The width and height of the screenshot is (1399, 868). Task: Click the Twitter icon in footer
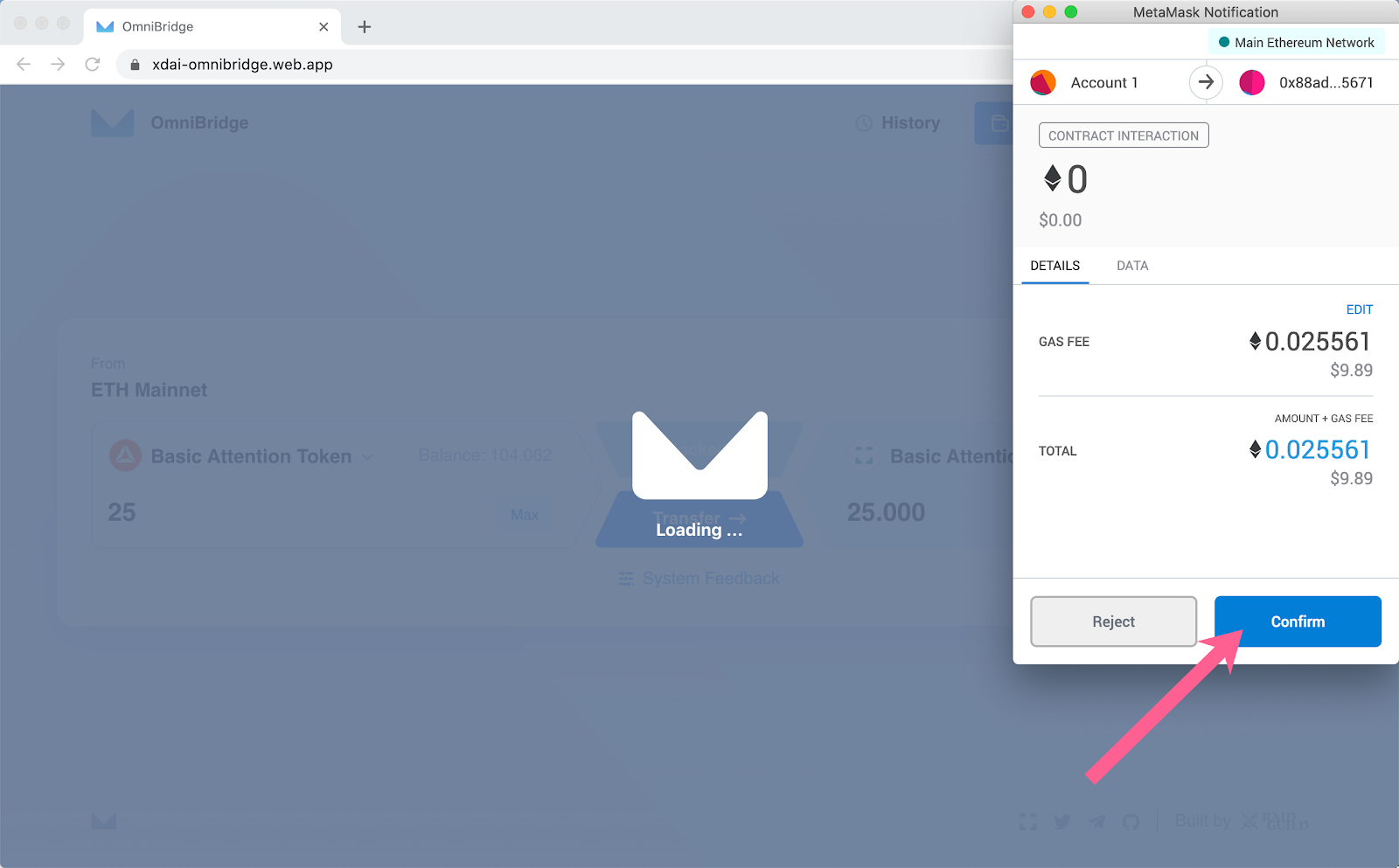coord(1062,822)
